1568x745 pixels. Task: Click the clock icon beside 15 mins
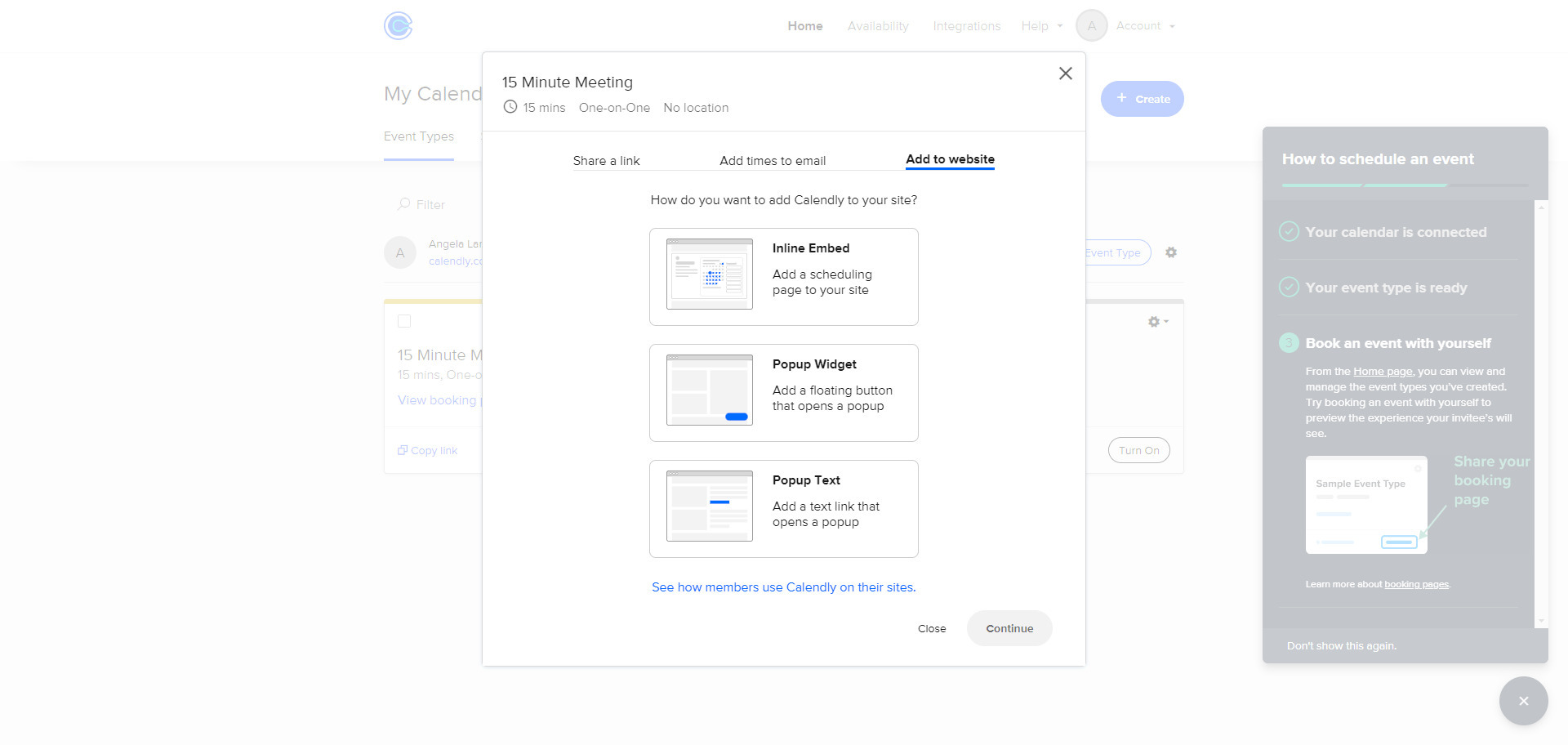[x=510, y=107]
